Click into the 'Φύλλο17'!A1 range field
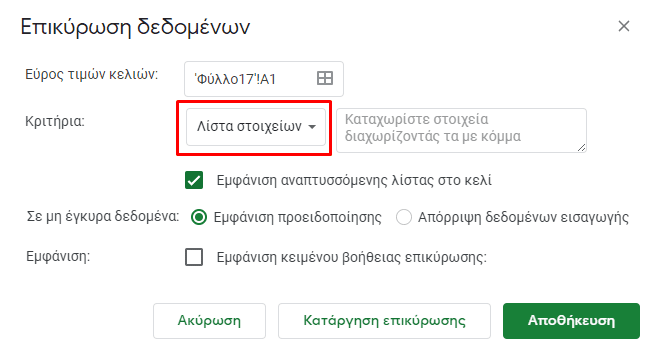 pos(263,79)
